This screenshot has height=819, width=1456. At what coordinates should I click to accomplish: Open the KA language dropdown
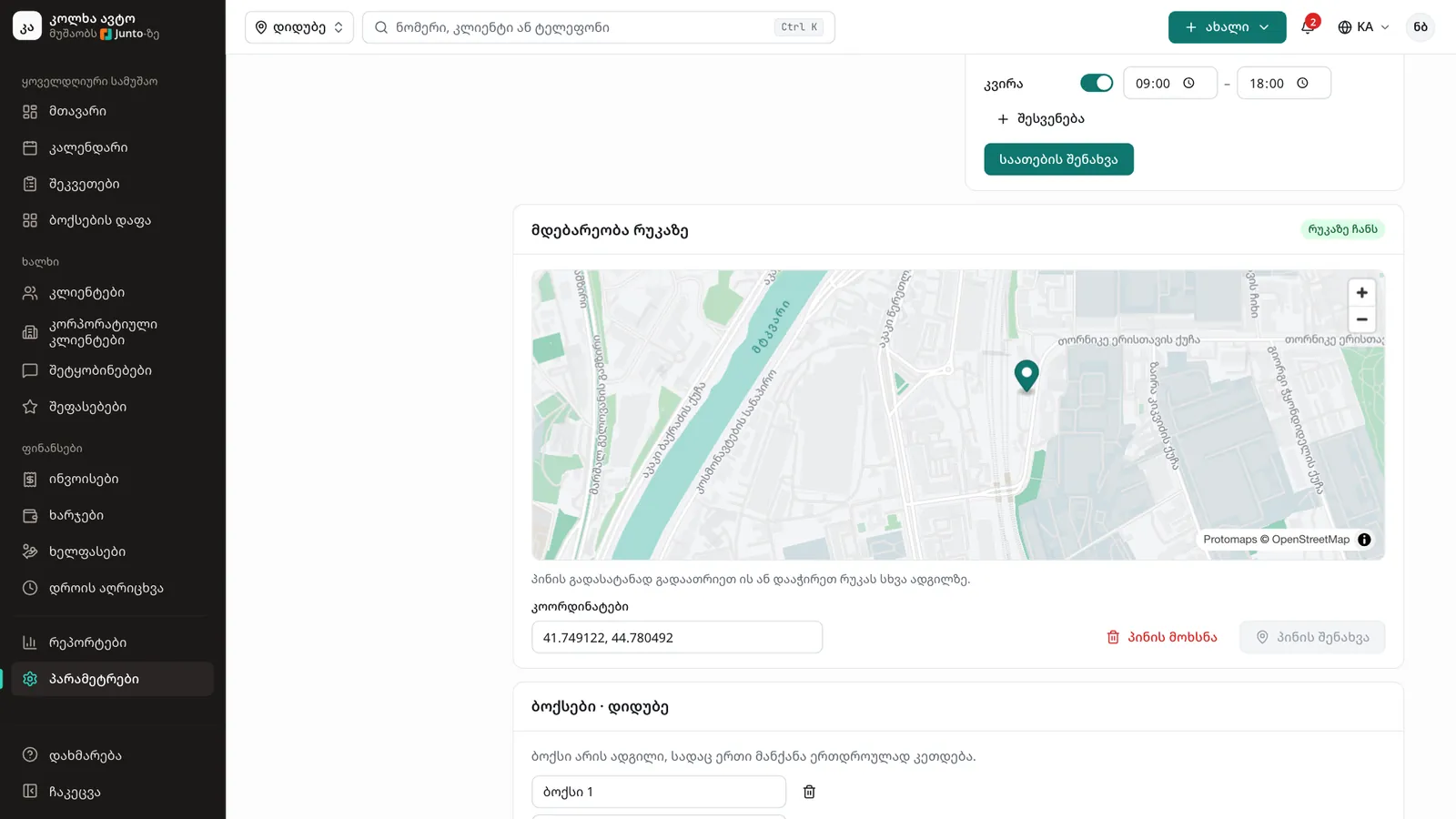click(x=1363, y=27)
